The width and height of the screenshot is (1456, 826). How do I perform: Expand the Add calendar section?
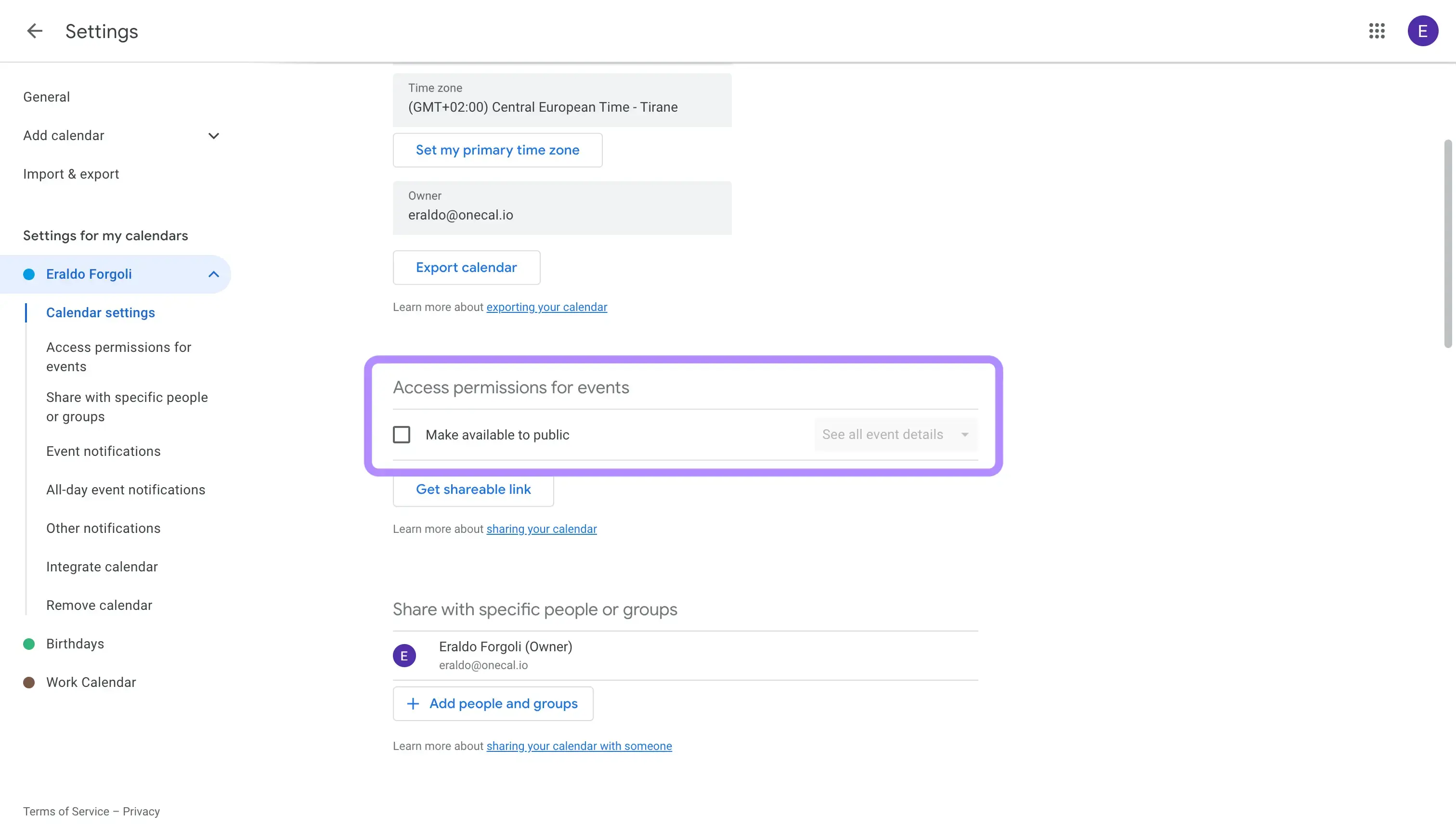pos(213,136)
